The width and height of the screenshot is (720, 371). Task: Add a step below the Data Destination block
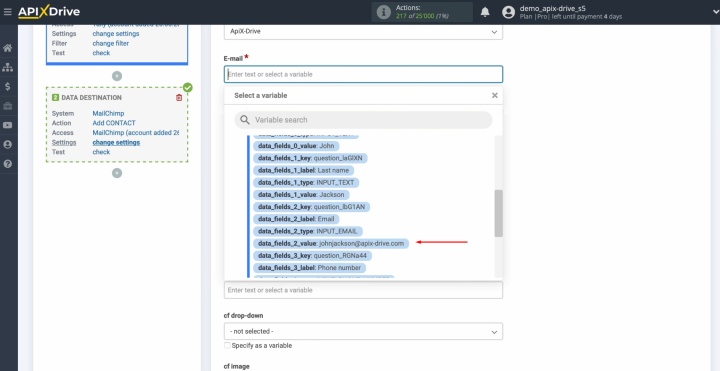coord(117,173)
